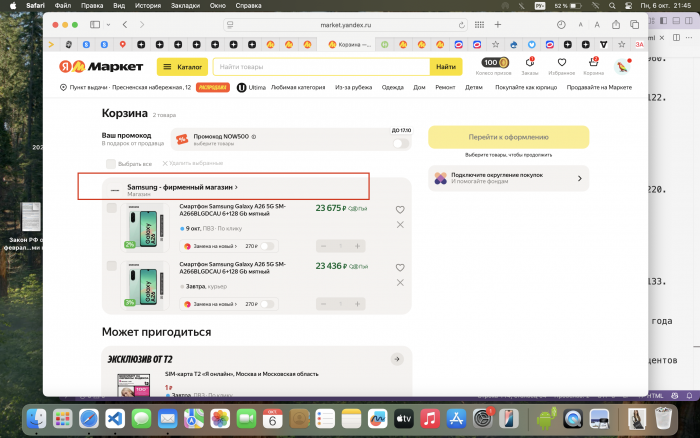Click the 100 bonus points wheel badge
The width and height of the screenshot is (700, 438).
[x=491, y=63]
